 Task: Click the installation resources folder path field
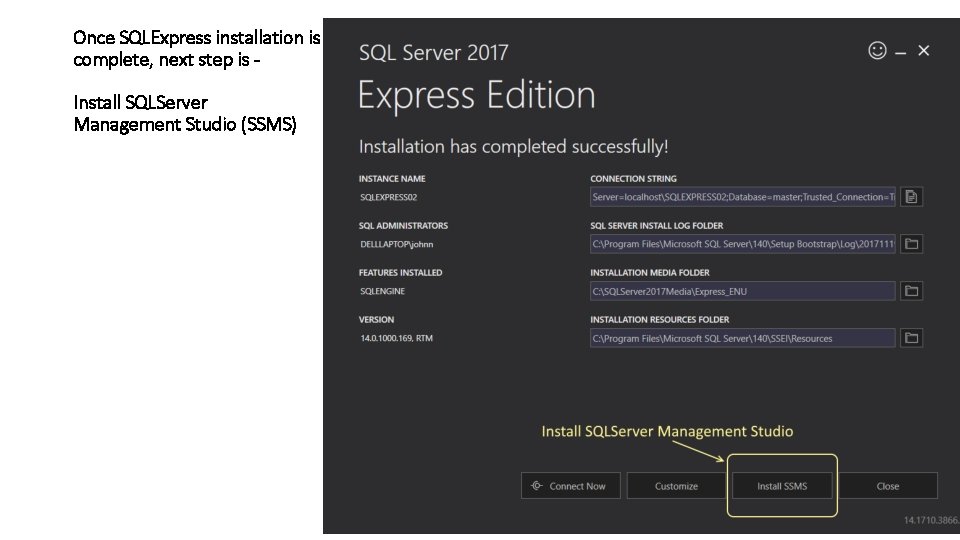743,338
